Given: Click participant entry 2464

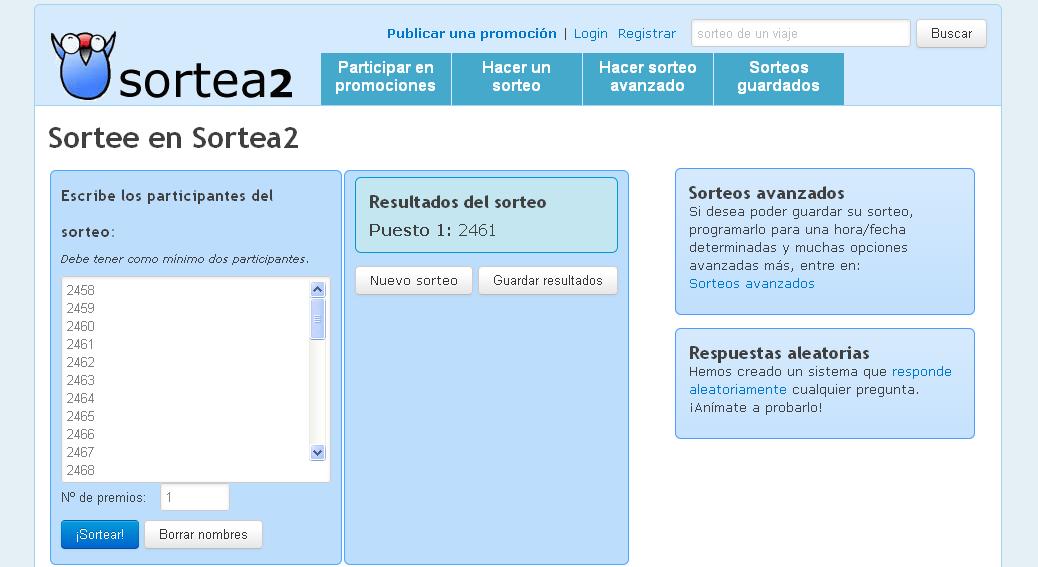Looking at the screenshot, I should [x=81, y=398].
